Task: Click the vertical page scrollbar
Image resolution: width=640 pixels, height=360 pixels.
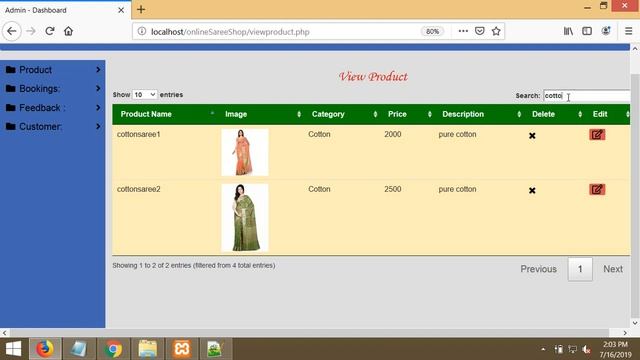Action: pos(635,195)
